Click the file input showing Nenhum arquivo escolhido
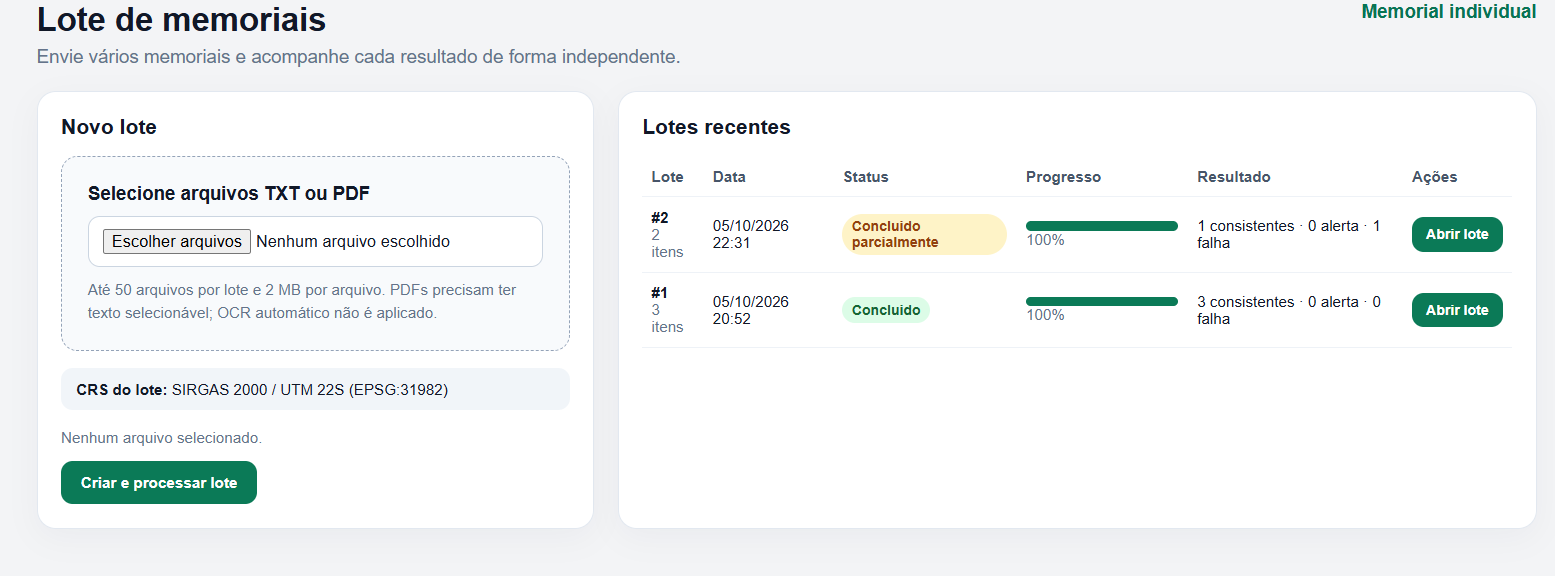Viewport: 1555px width, 576px height. 315,241
